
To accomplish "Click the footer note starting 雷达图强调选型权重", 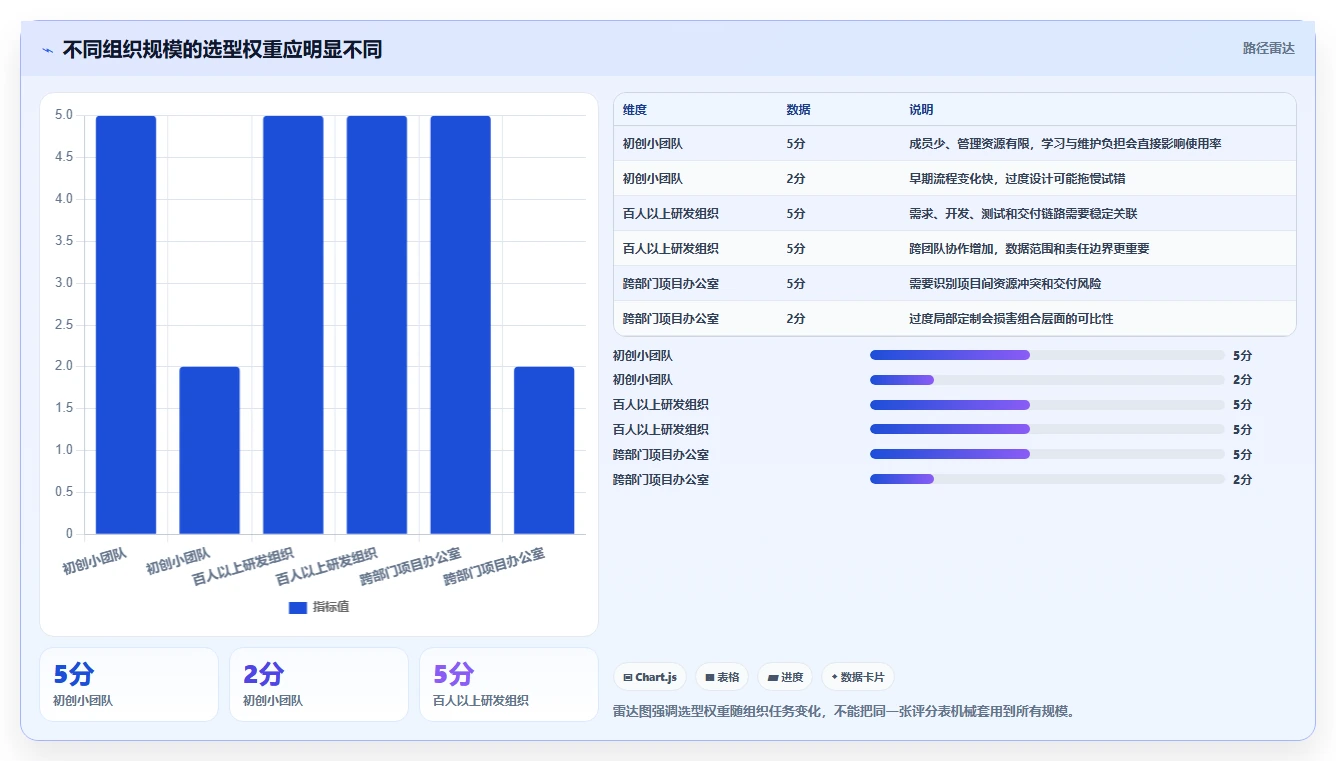I will pyautogui.click(x=844, y=712).
